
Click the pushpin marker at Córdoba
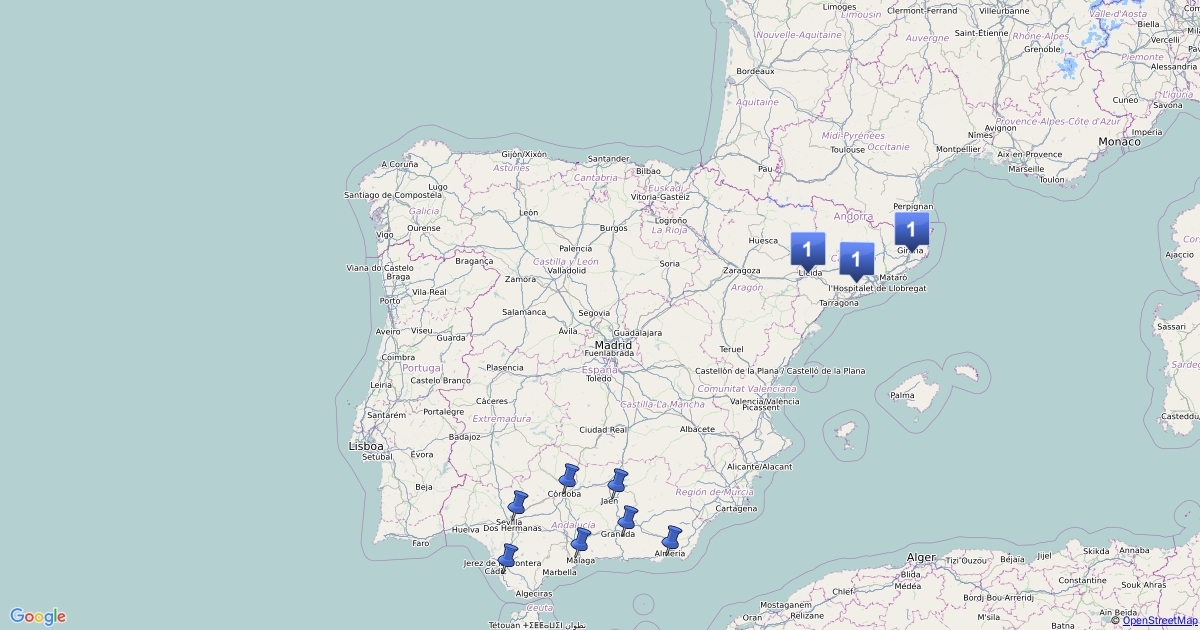[569, 477]
